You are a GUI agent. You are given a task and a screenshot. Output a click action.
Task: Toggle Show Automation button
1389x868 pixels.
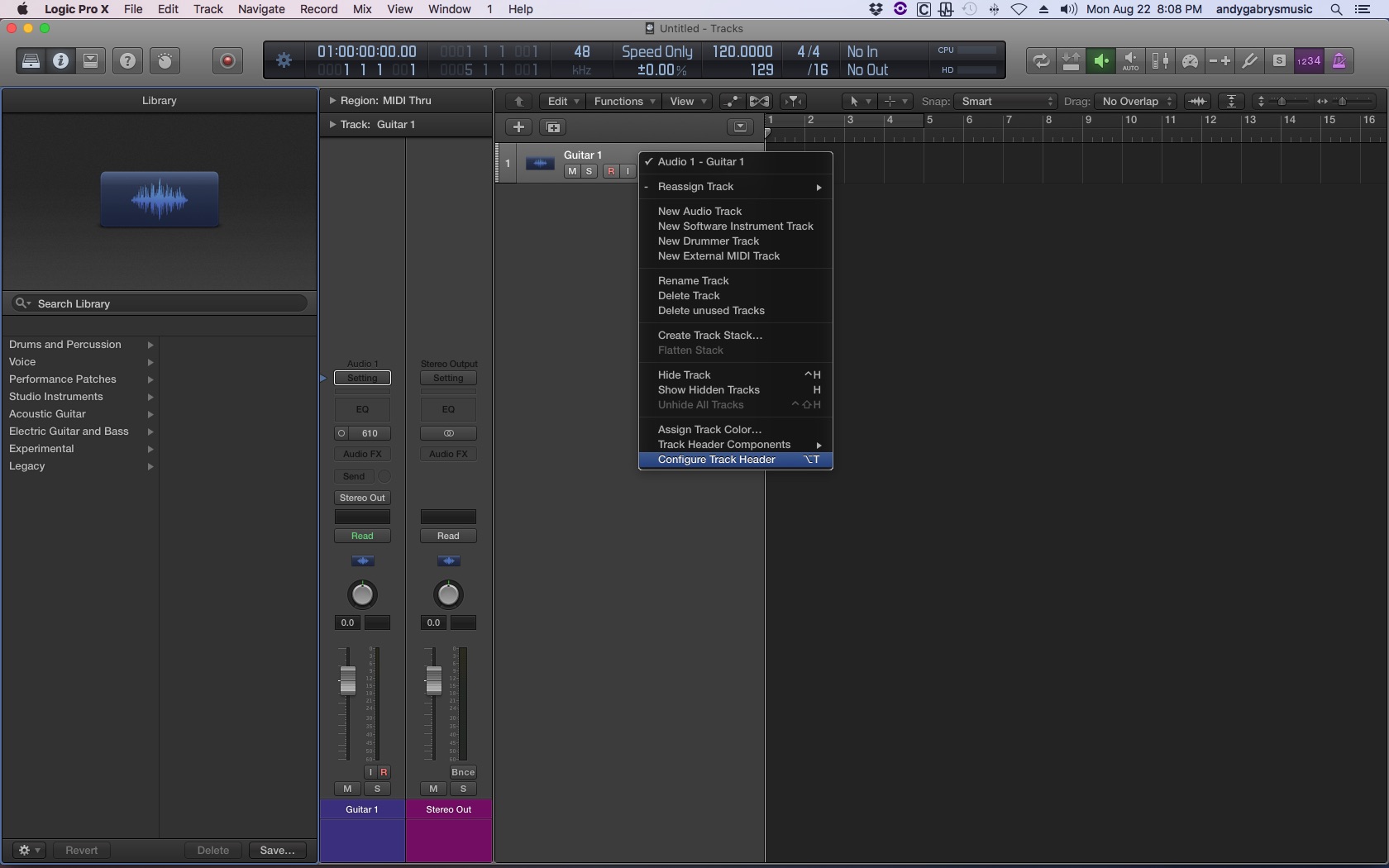tap(732, 101)
